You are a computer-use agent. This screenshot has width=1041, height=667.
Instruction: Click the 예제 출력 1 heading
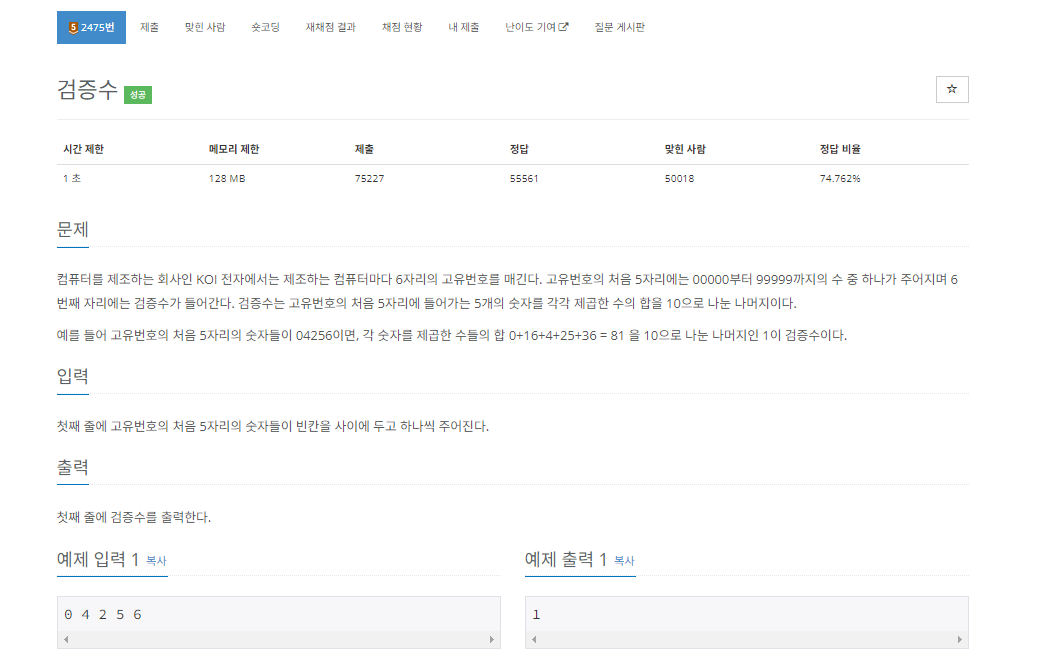click(x=566, y=559)
